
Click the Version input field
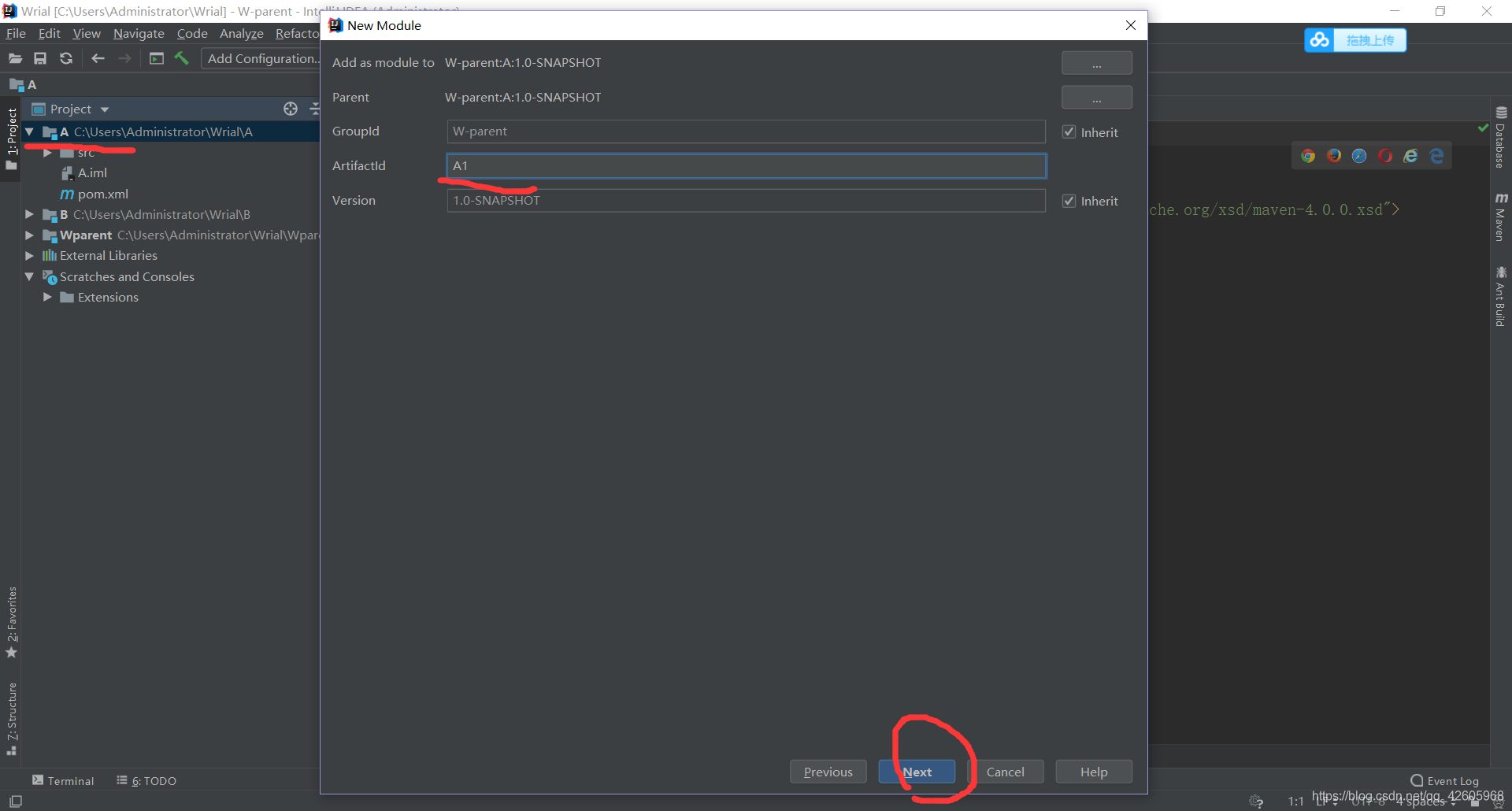click(746, 200)
